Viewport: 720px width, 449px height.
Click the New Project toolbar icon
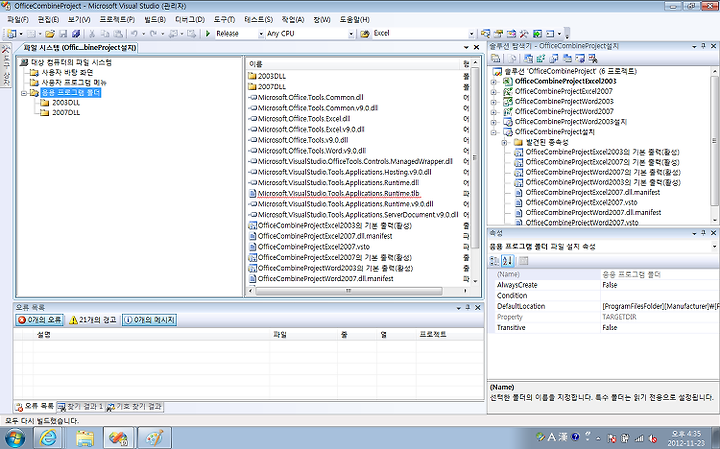pyautogui.click(x=11, y=34)
